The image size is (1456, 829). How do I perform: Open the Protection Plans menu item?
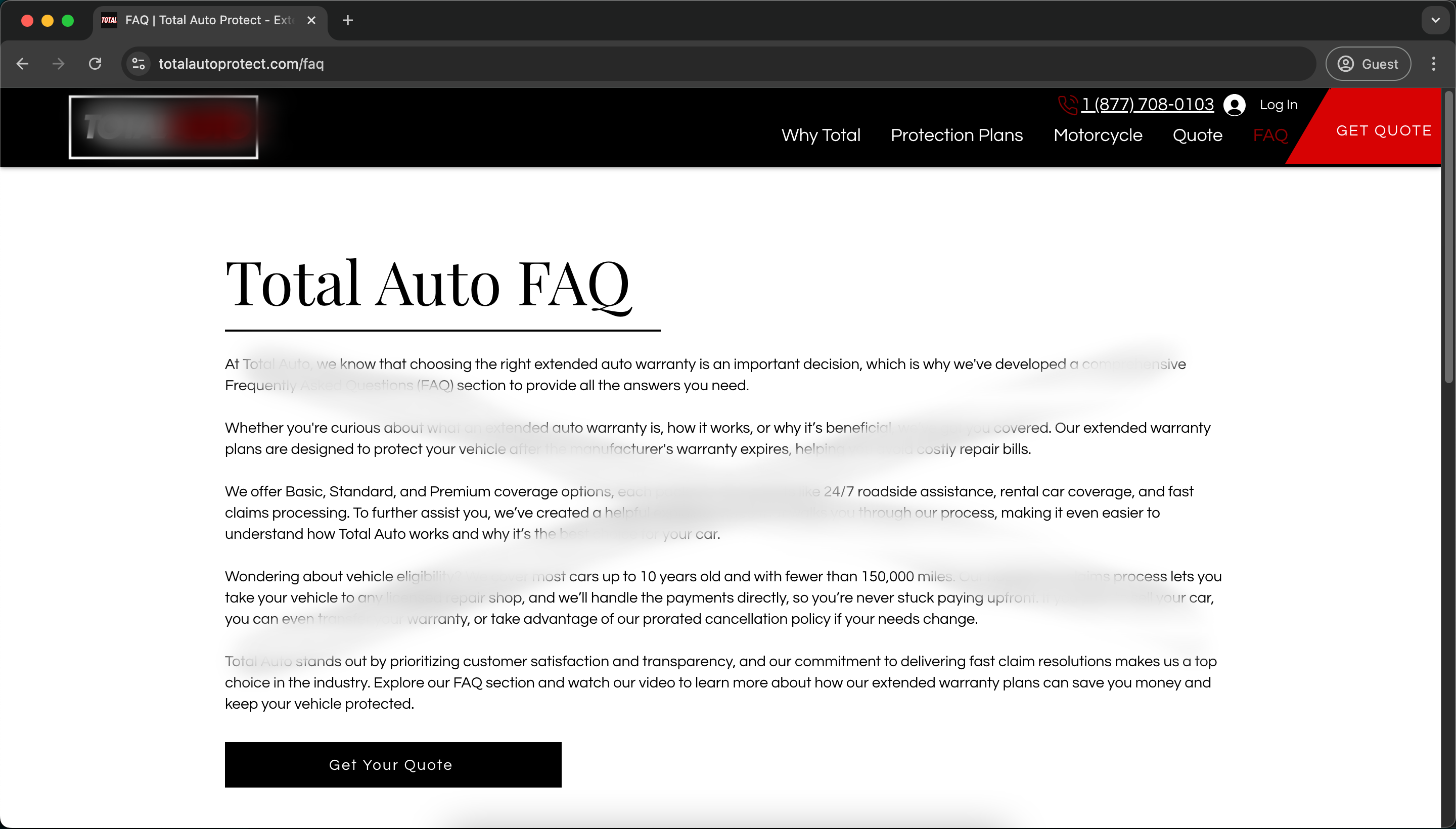coord(957,135)
